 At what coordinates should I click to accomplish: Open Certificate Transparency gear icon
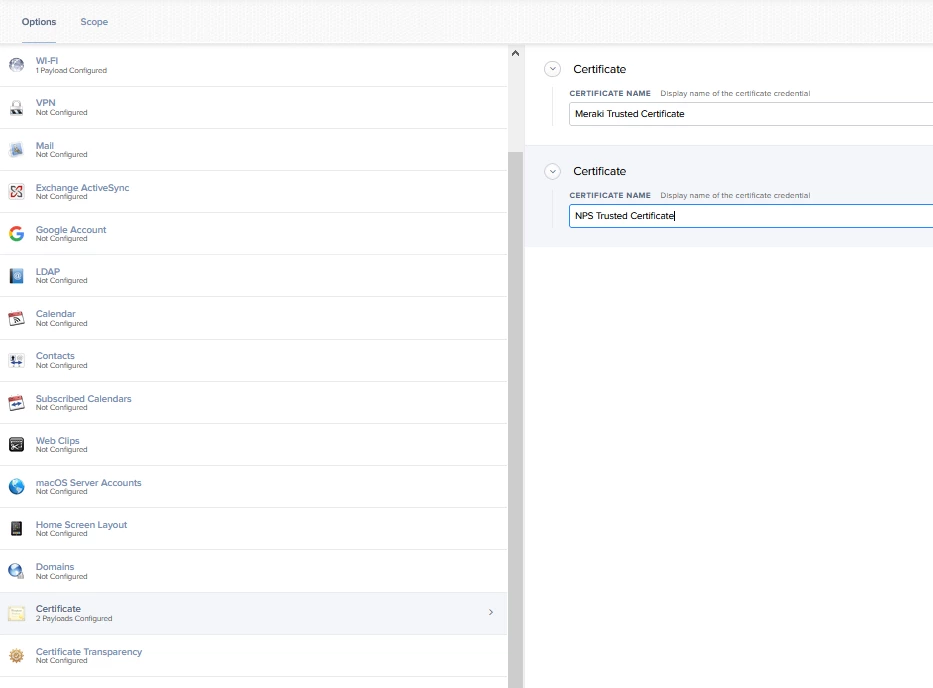pos(17,655)
